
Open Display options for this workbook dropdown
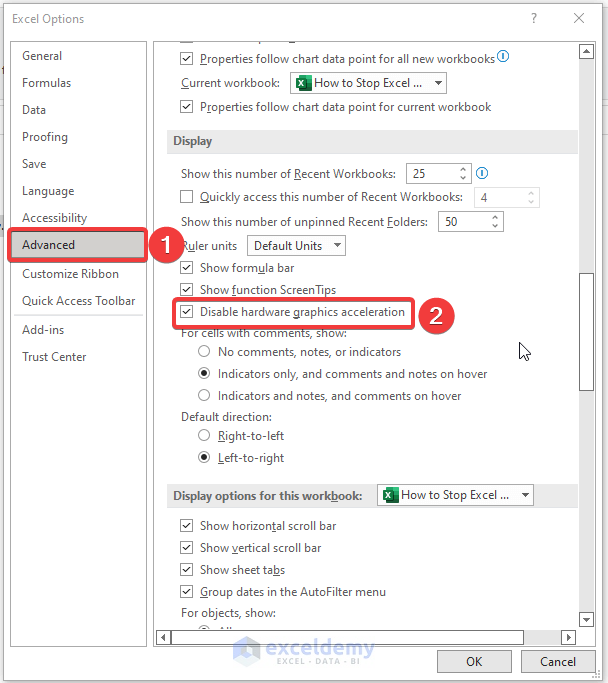(455, 495)
